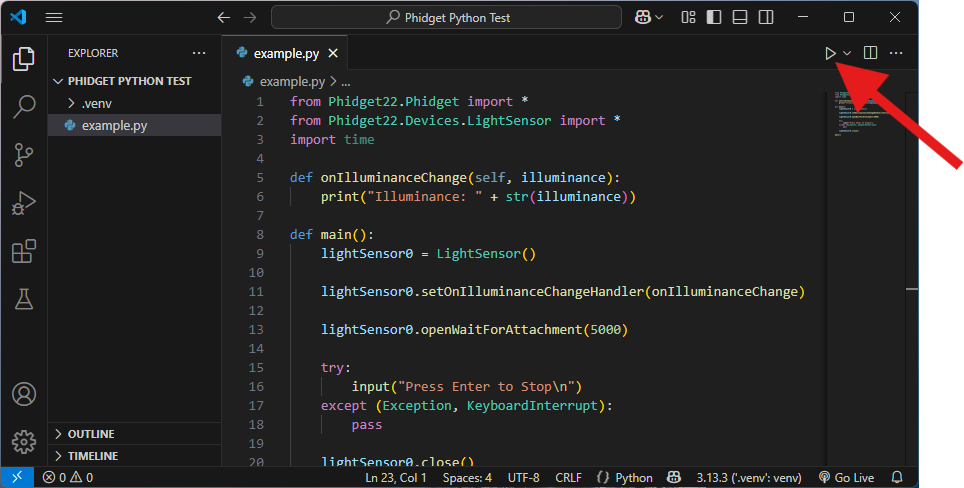Toggle the bottom panel
The width and height of the screenshot is (964, 488).
pyautogui.click(x=740, y=17)
